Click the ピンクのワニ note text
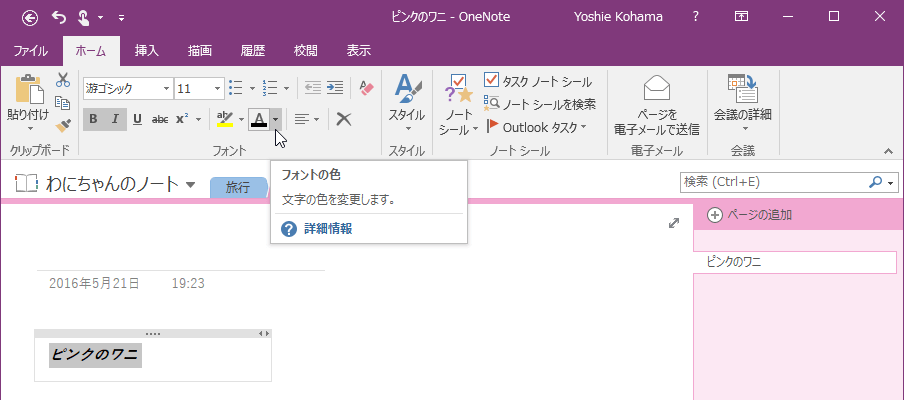The height and width of the screenshot is (400, 904). pos(95,355)
